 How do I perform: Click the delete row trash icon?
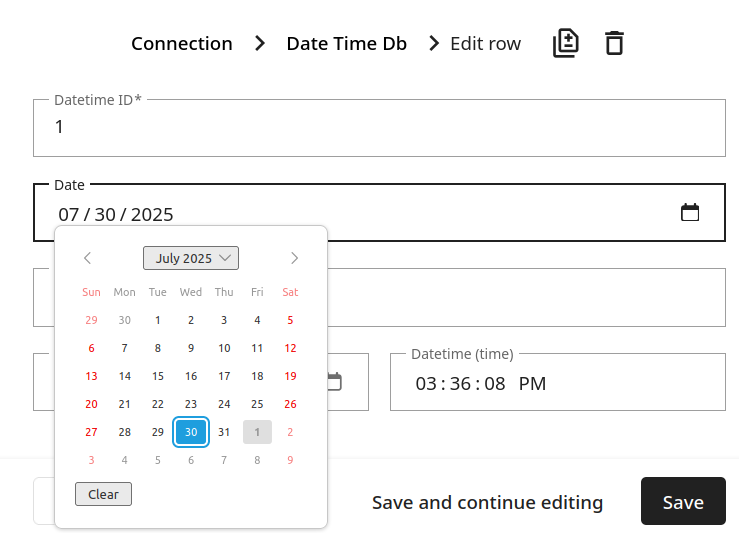tap(614, 43)
